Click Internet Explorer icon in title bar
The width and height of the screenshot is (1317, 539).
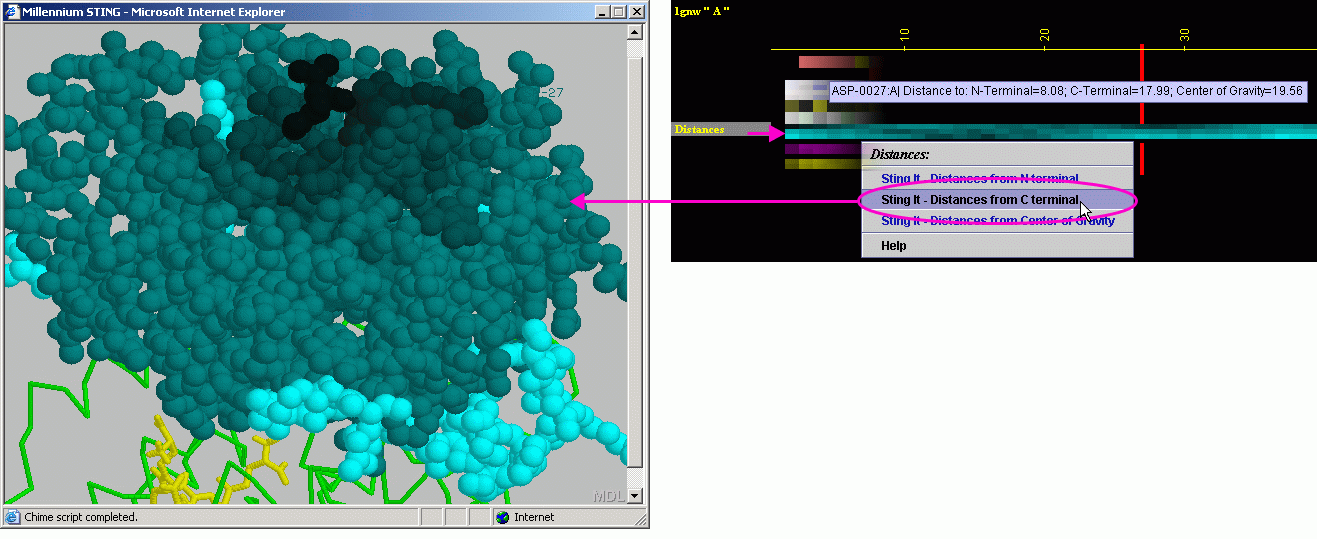coord(13,12)
